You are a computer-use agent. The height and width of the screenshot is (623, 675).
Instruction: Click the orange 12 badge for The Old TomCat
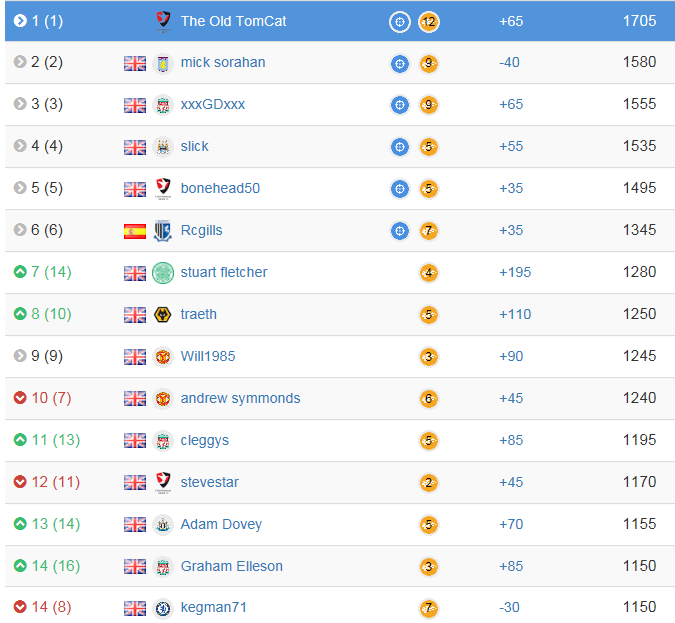[429, 21]
